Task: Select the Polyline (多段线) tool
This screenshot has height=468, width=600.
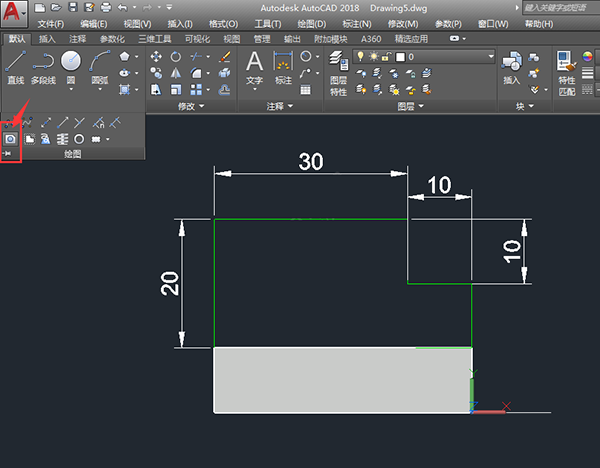Action: click(x=43, y=67)
